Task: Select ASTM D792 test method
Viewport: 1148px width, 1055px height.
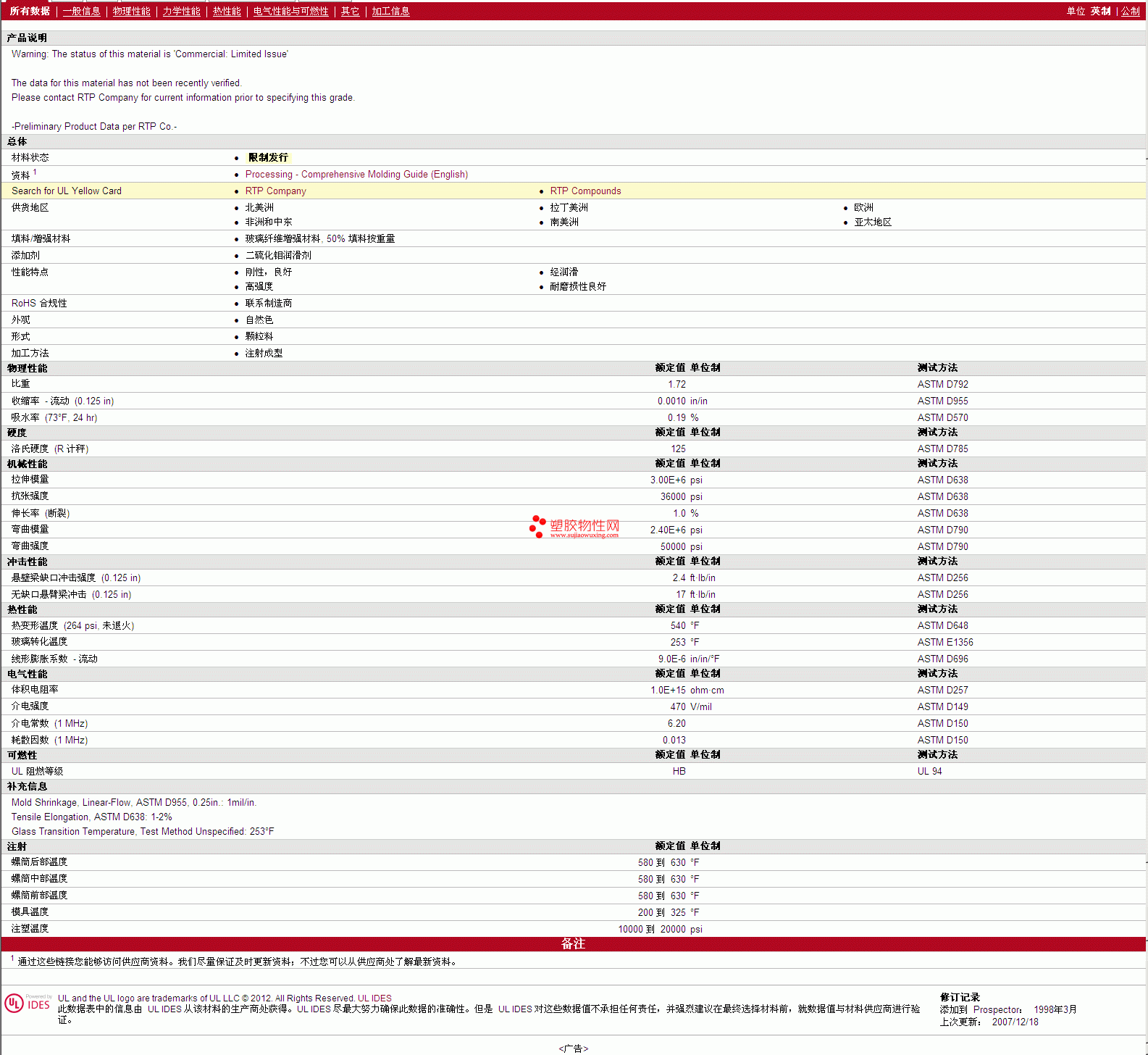Action: pos(942,384)
